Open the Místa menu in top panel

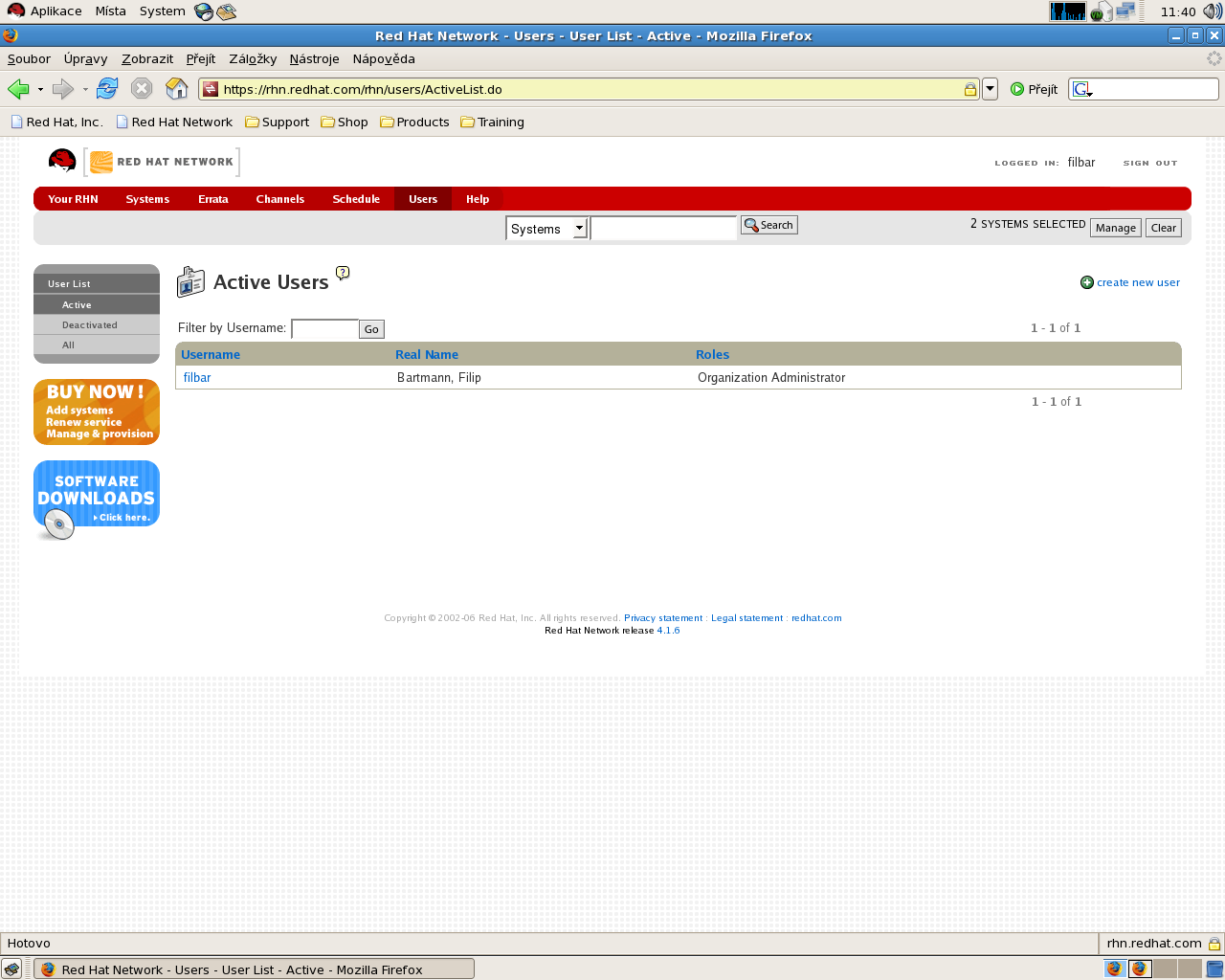[110, 11]
